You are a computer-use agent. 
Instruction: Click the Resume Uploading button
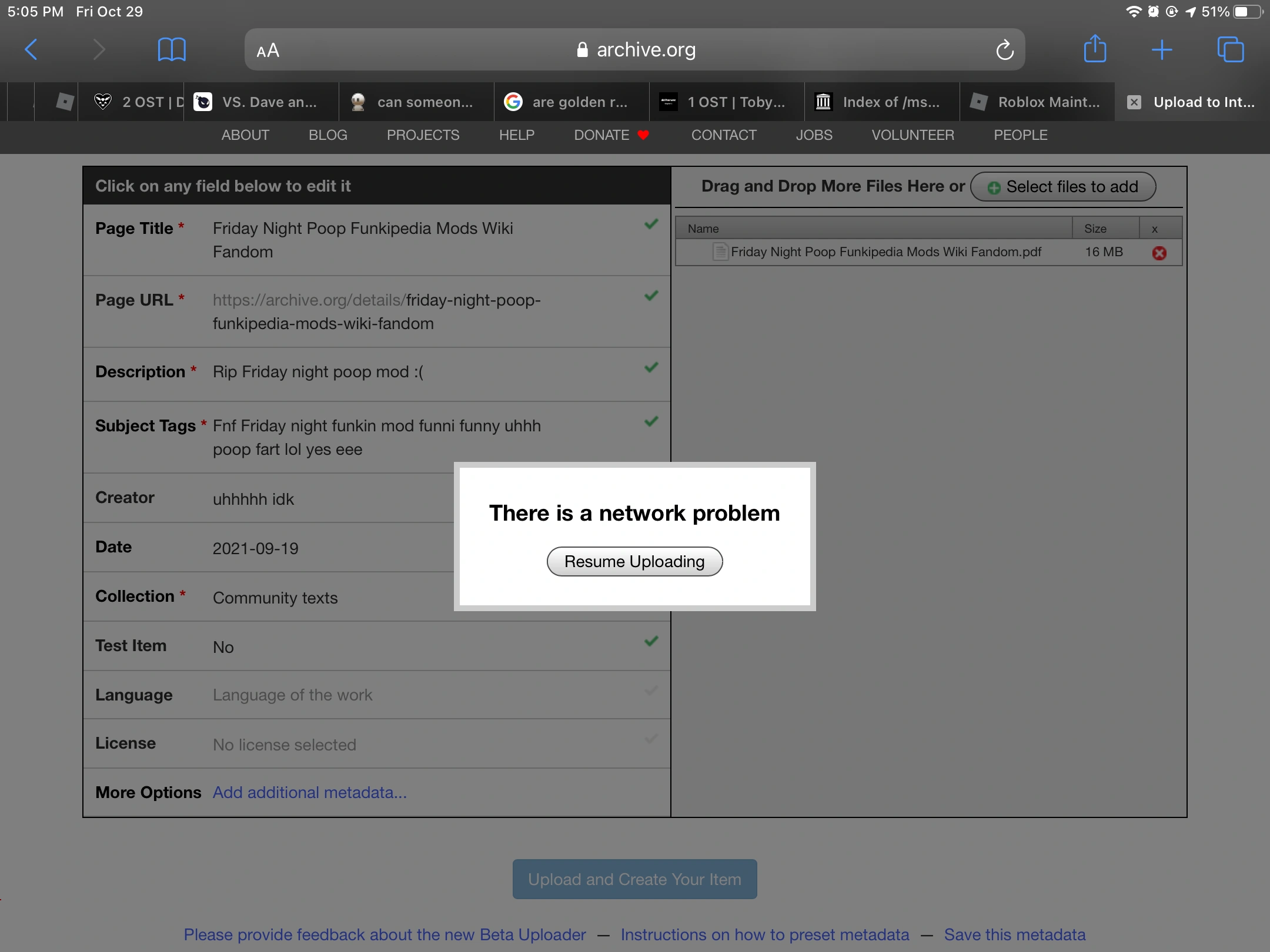(x=634, y=562)
